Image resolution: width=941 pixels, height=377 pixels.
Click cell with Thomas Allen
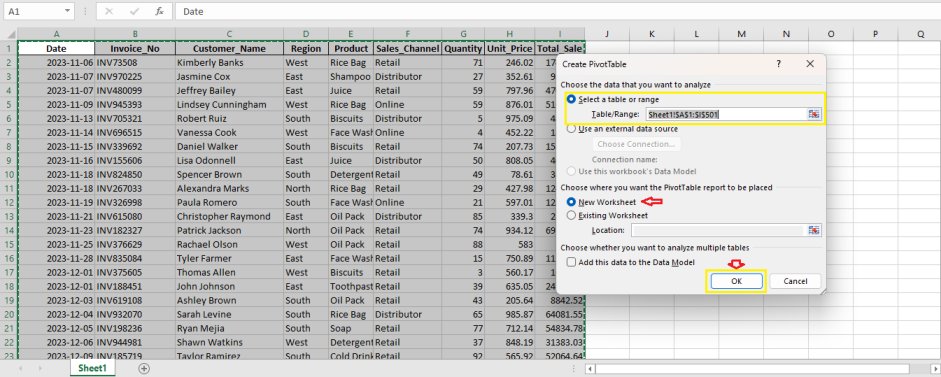[x=229, y=272]
